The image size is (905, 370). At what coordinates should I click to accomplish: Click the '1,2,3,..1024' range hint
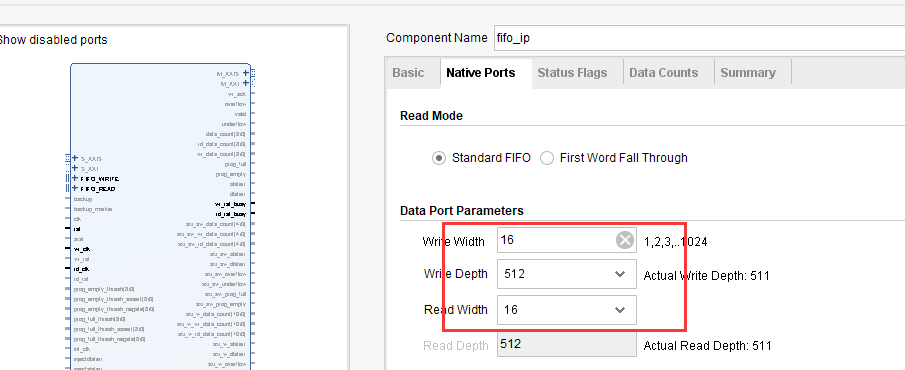676,242
